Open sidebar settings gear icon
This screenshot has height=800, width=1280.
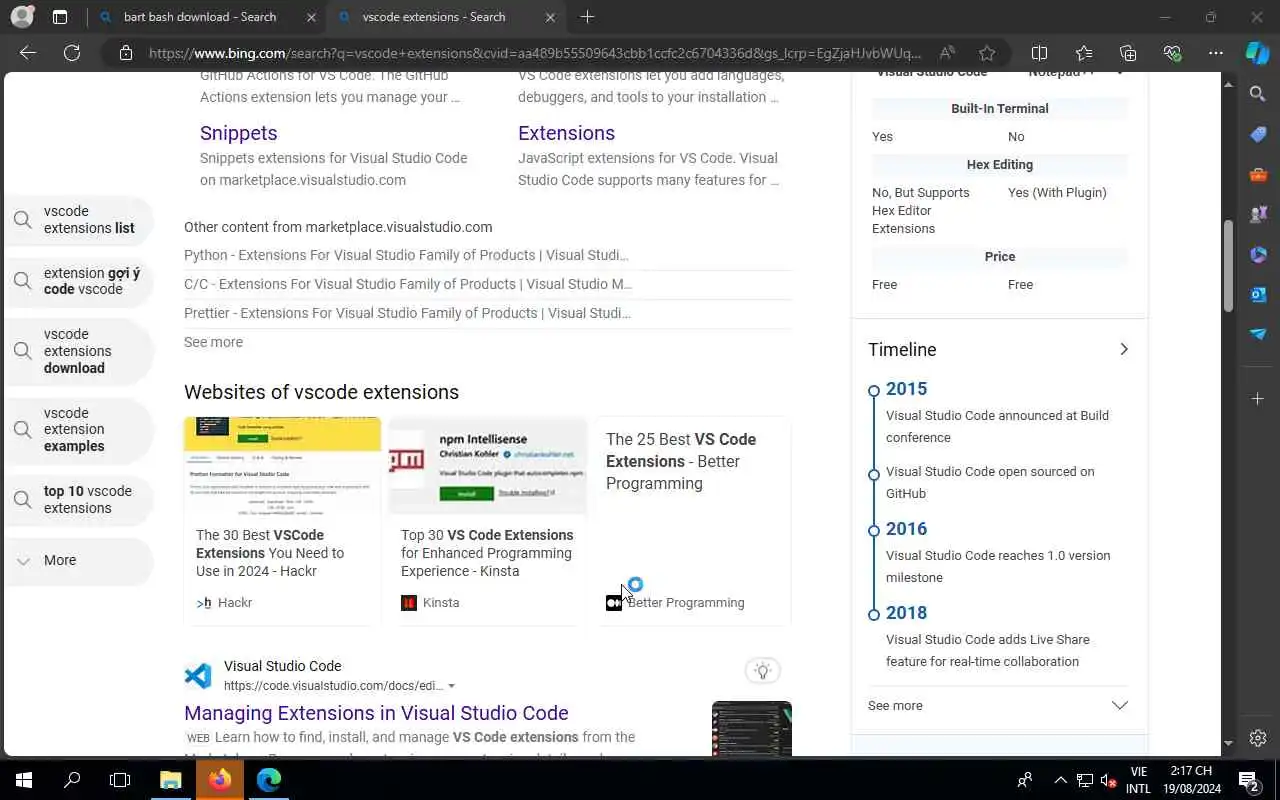1258,738
